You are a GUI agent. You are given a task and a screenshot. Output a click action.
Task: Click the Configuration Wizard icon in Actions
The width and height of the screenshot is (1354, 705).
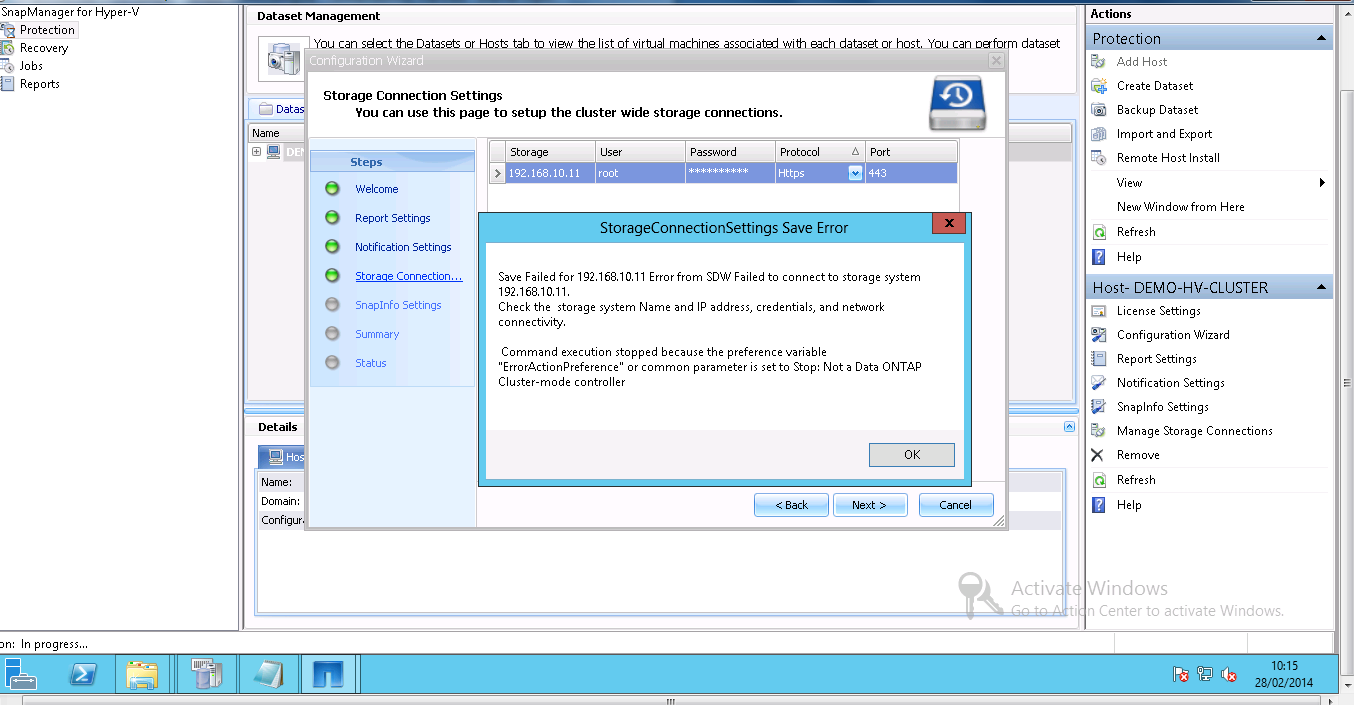pos(1098,335)
